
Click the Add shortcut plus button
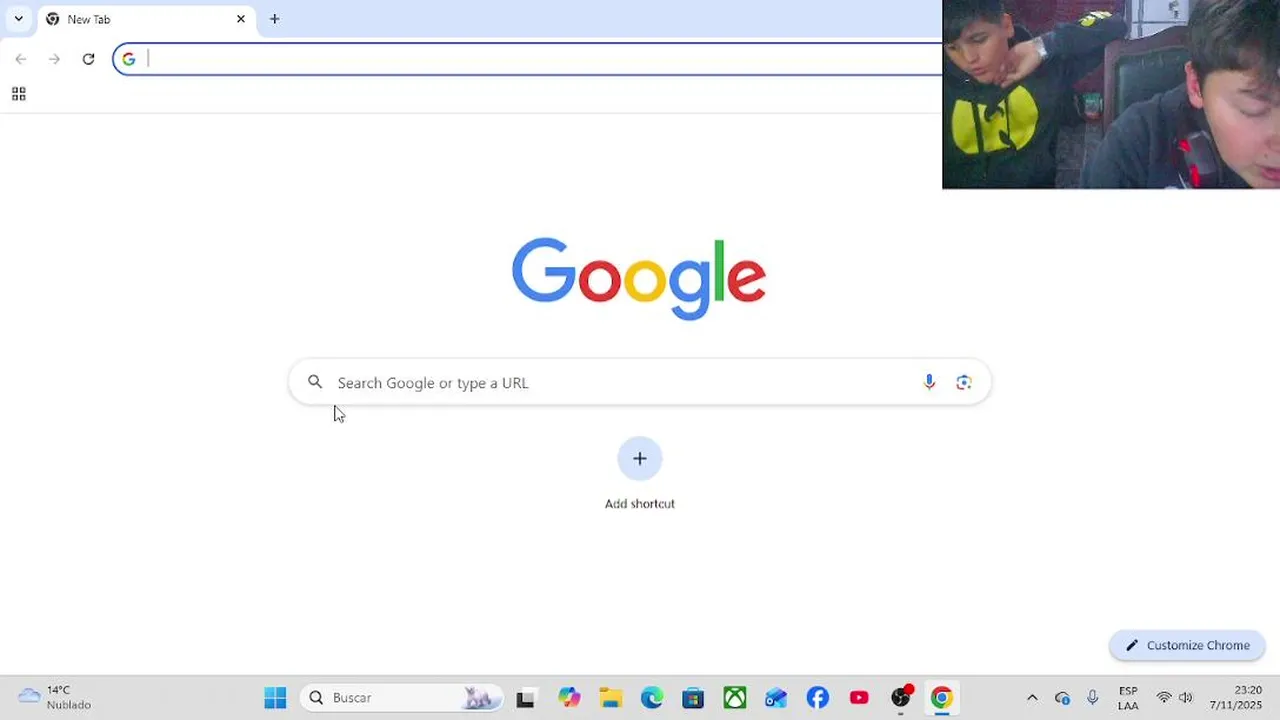pos(640,458)
